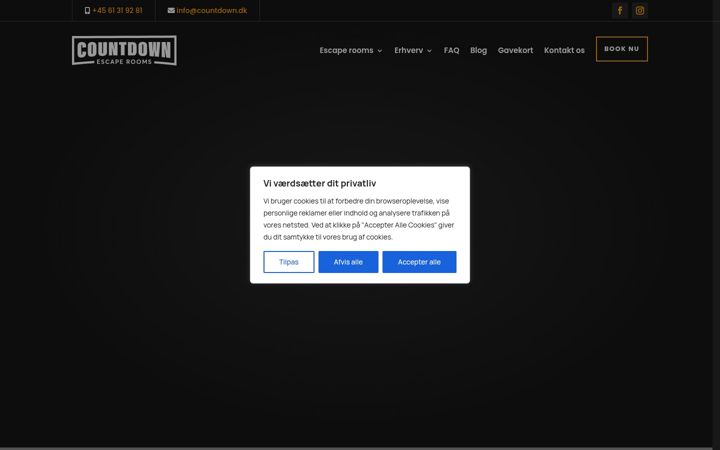Click Tilpas to customize cookies
The image size is (720, 450).
(289, 262)
